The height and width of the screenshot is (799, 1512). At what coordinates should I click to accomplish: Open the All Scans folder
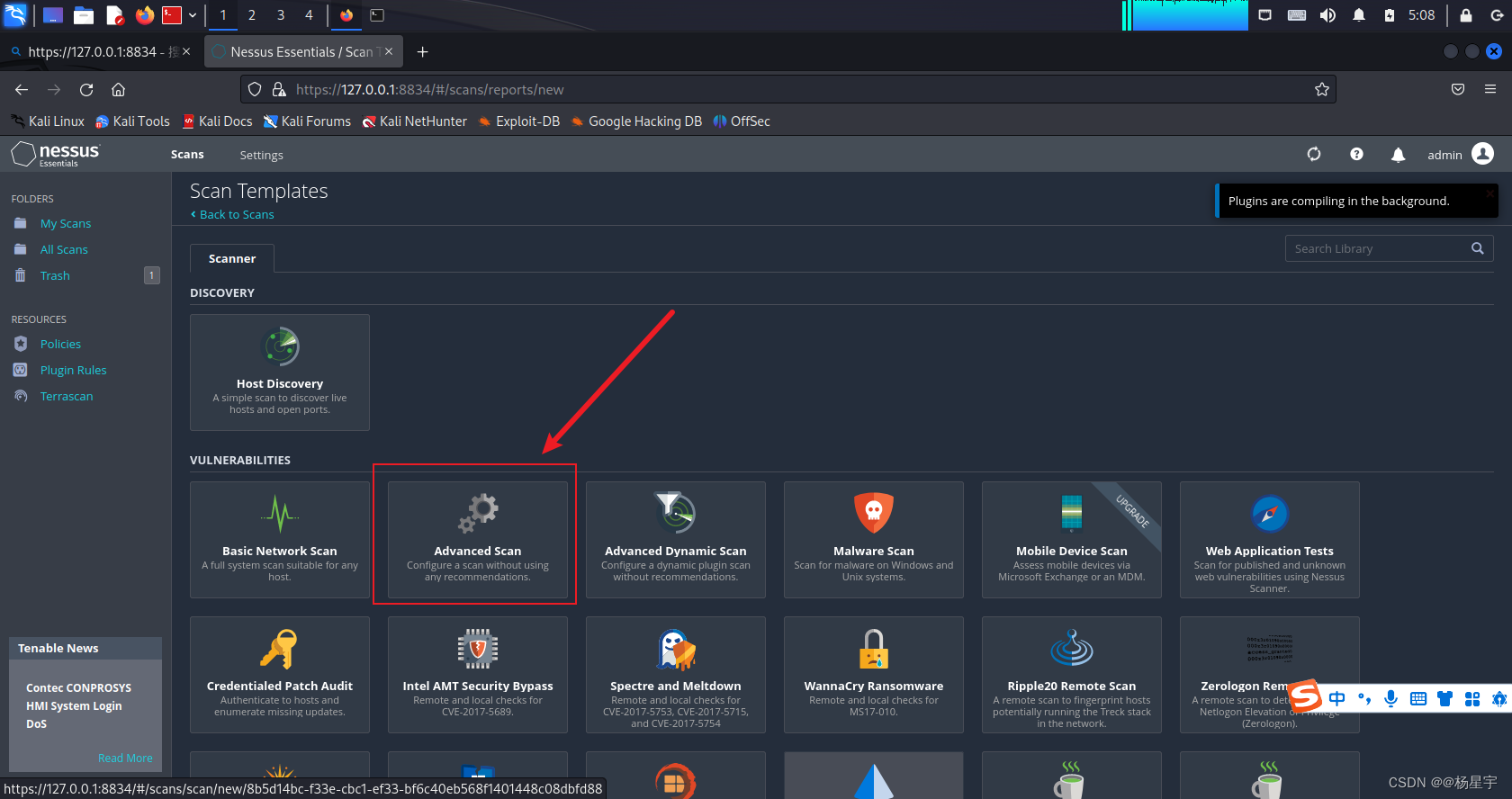[x=64, y=249]
